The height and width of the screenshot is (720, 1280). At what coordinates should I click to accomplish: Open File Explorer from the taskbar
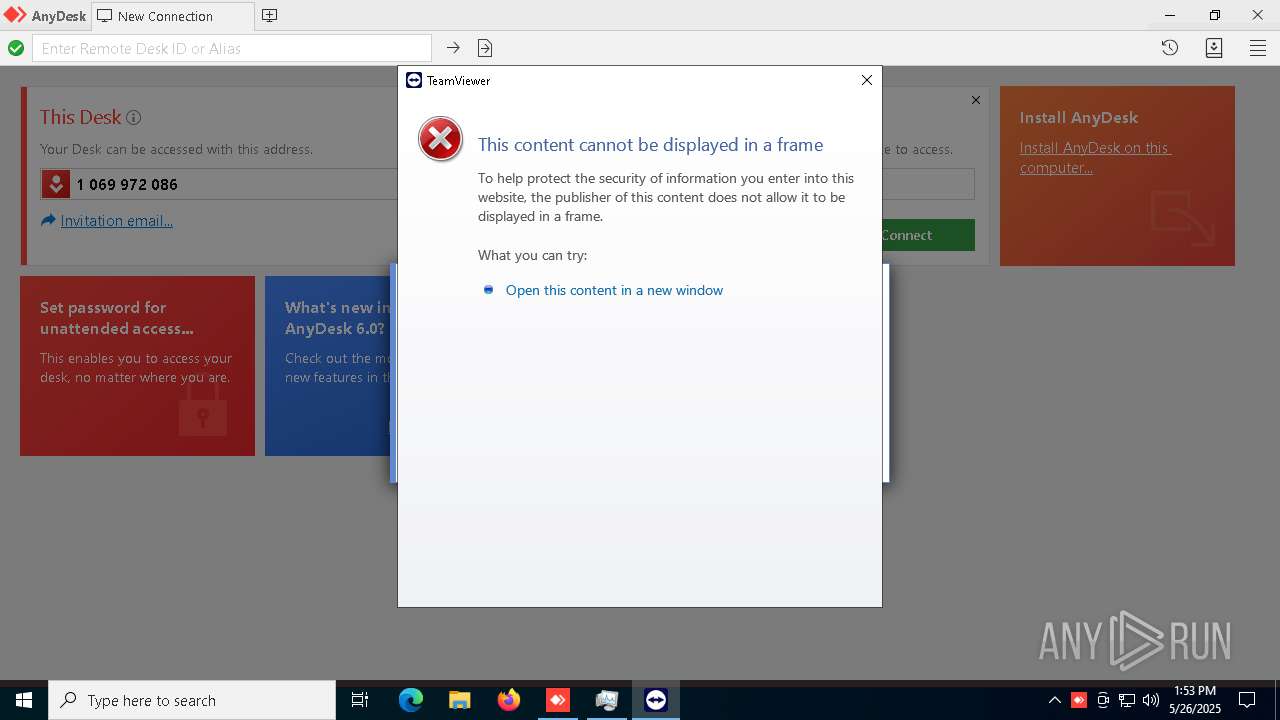coord(459,700)
